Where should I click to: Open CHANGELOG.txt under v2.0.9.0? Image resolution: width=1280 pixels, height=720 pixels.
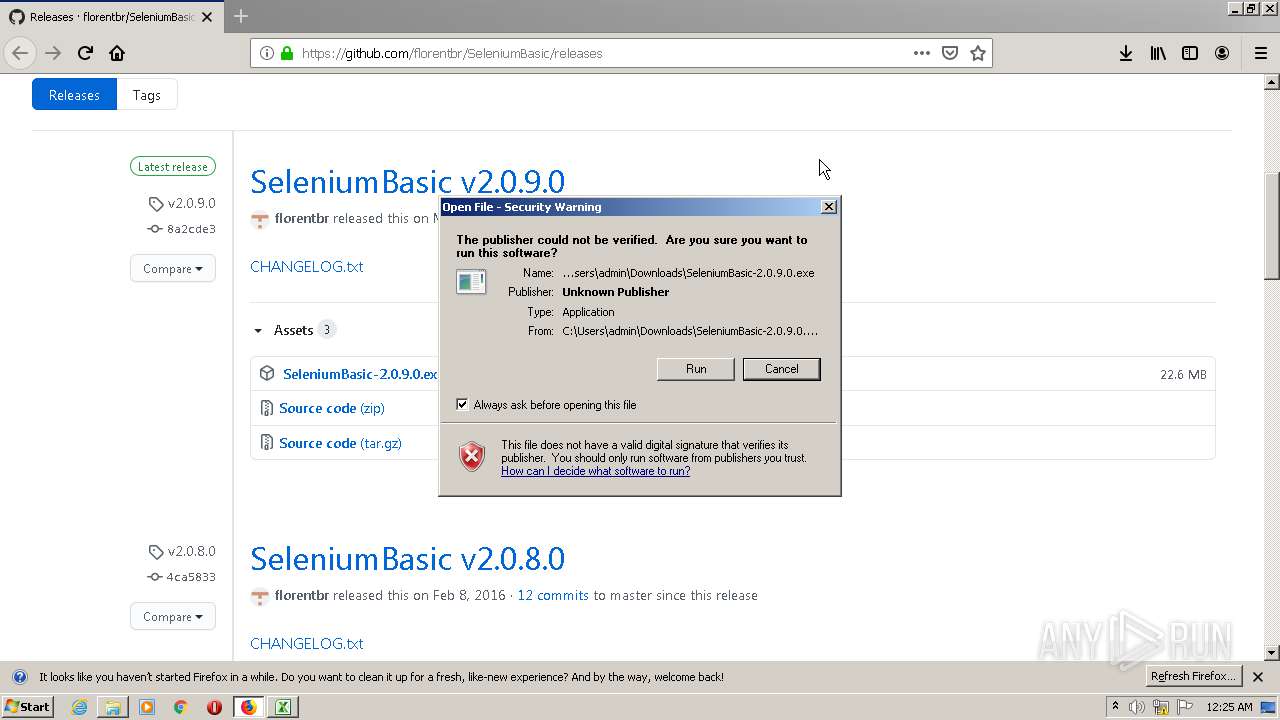(306, 267)
